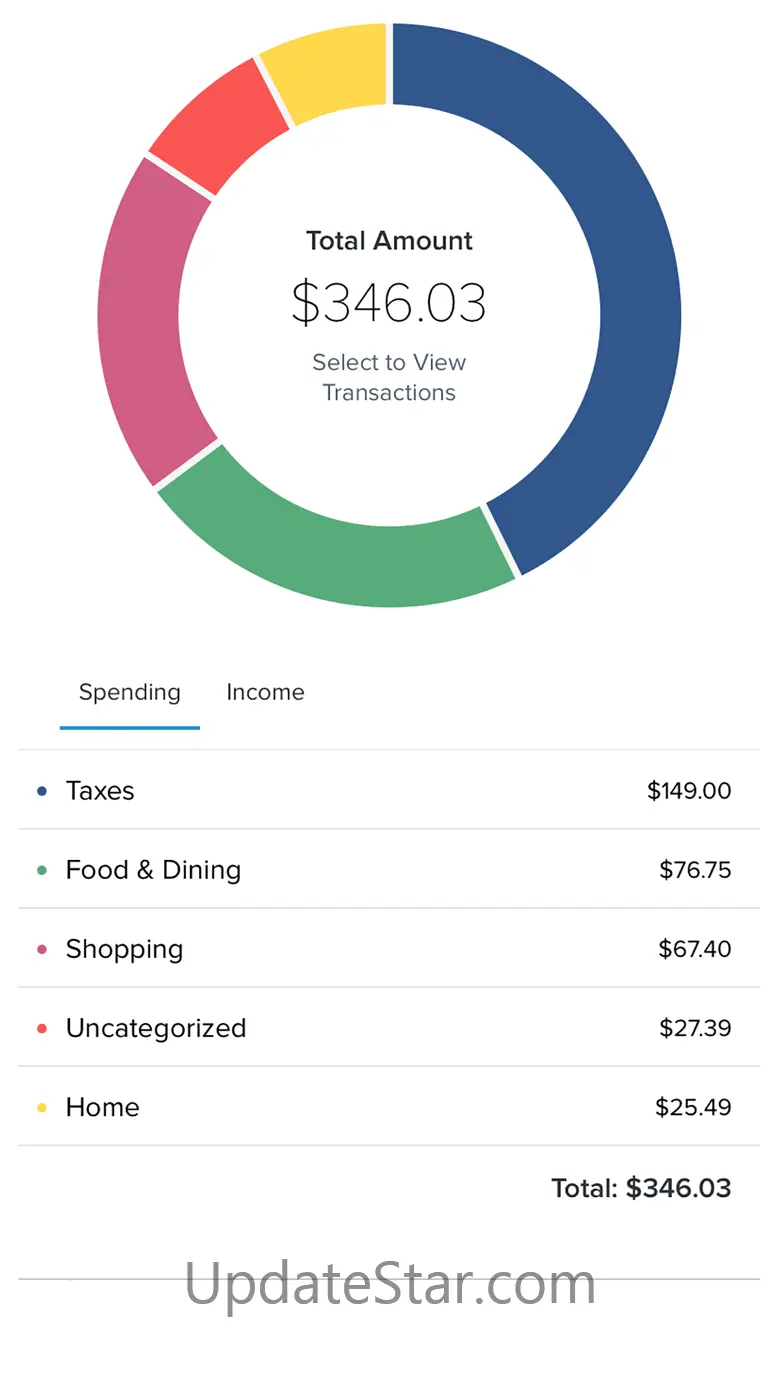Click the yellow dot beside Home

click(x=42, y=1107)
